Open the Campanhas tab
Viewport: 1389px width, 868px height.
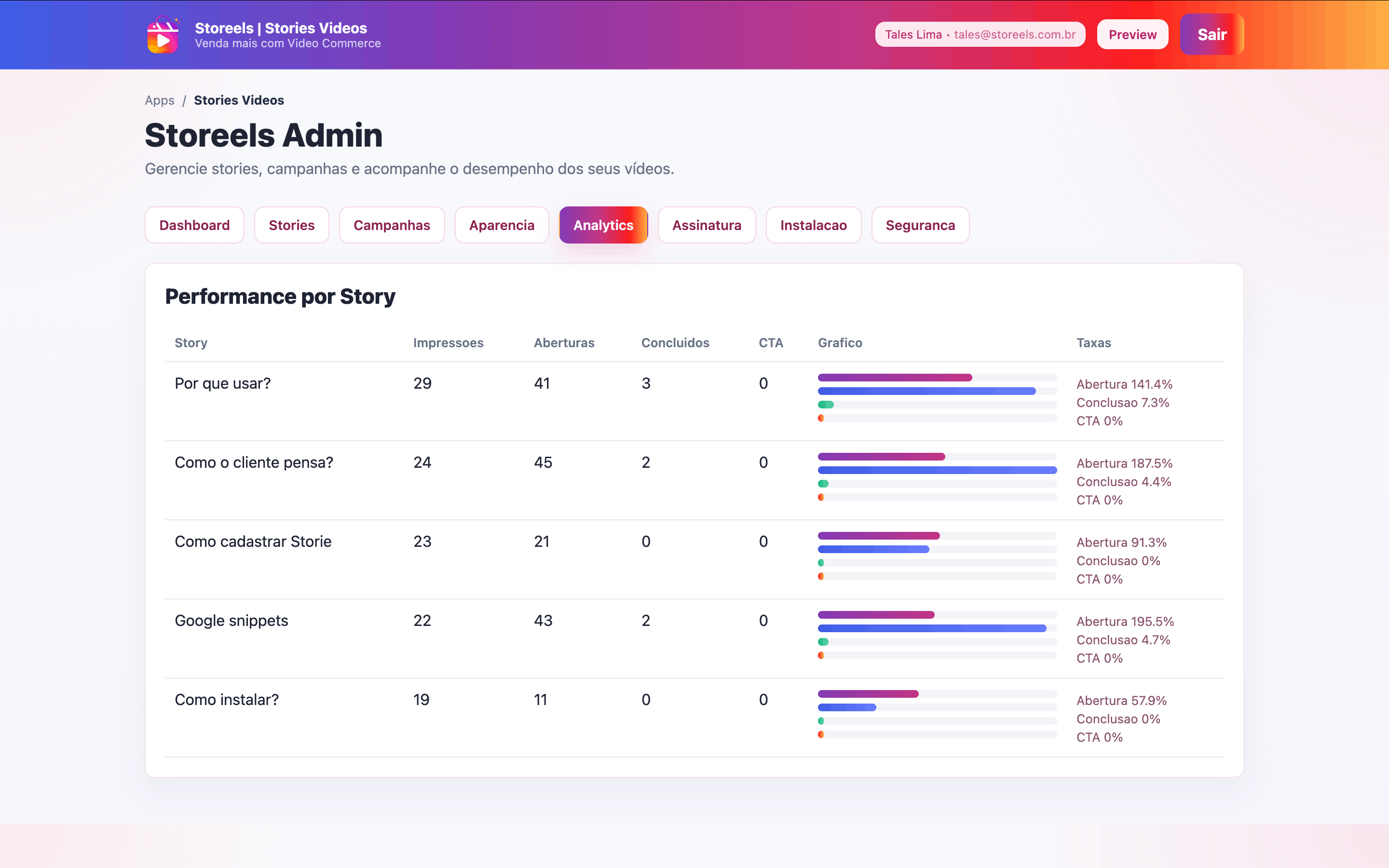point(392,225)
